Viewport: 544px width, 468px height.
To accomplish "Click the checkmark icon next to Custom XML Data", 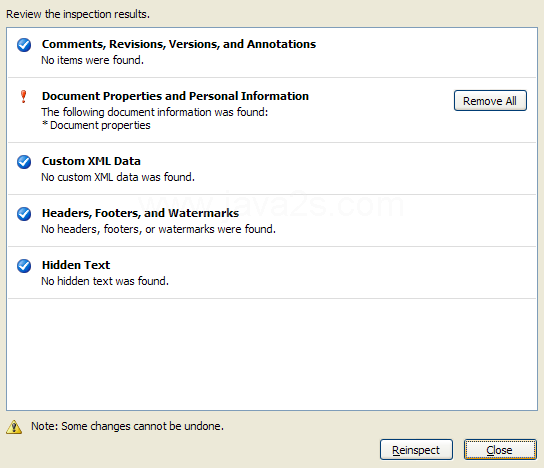I will (24, 162).
